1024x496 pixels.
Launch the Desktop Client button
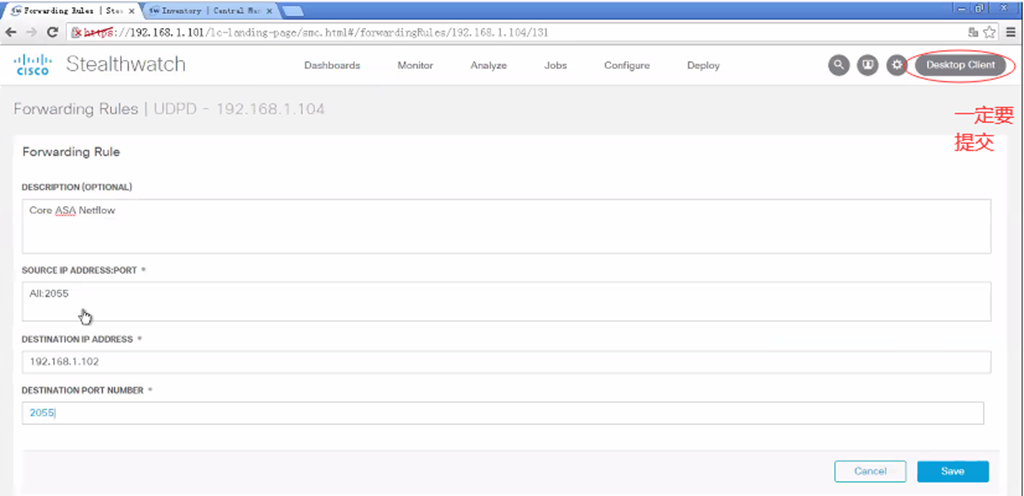click(x=961, y=65)
